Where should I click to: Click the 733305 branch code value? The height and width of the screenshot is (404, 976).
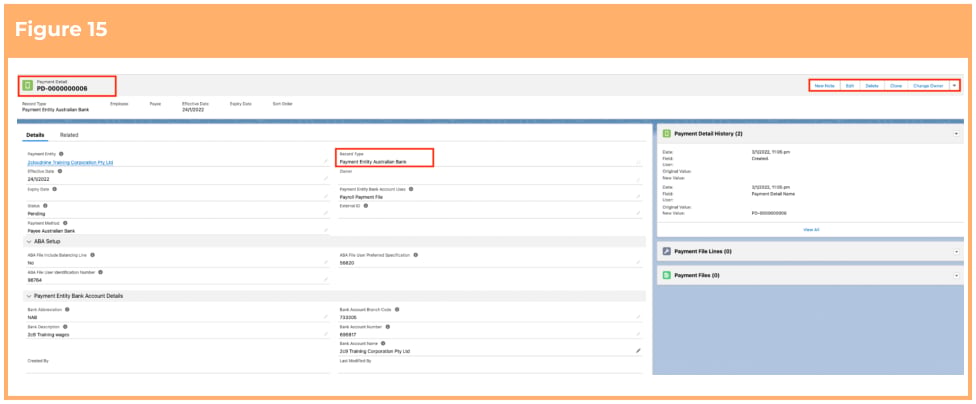point(348,317)
